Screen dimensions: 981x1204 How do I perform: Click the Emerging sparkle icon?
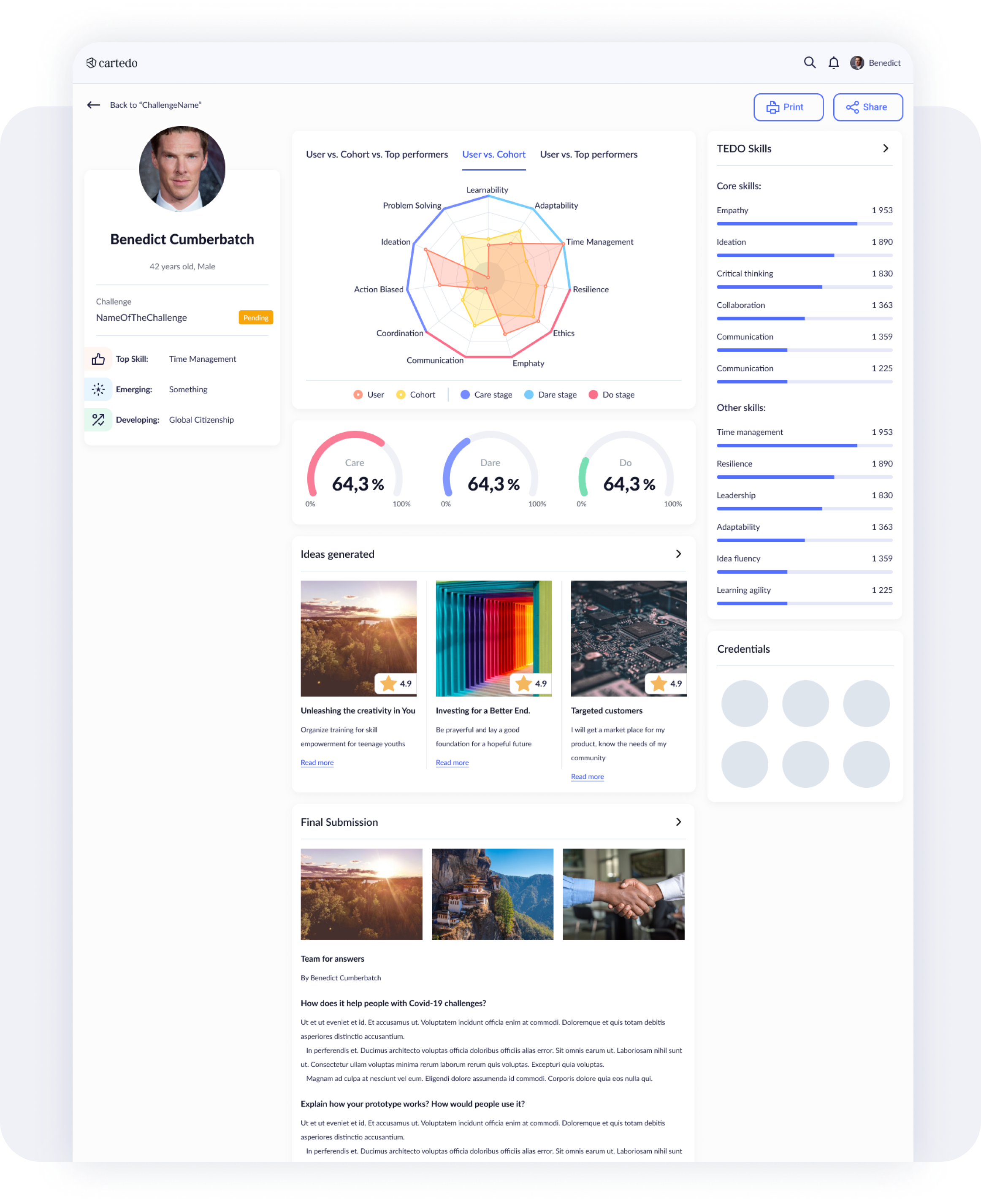(98, 389)
